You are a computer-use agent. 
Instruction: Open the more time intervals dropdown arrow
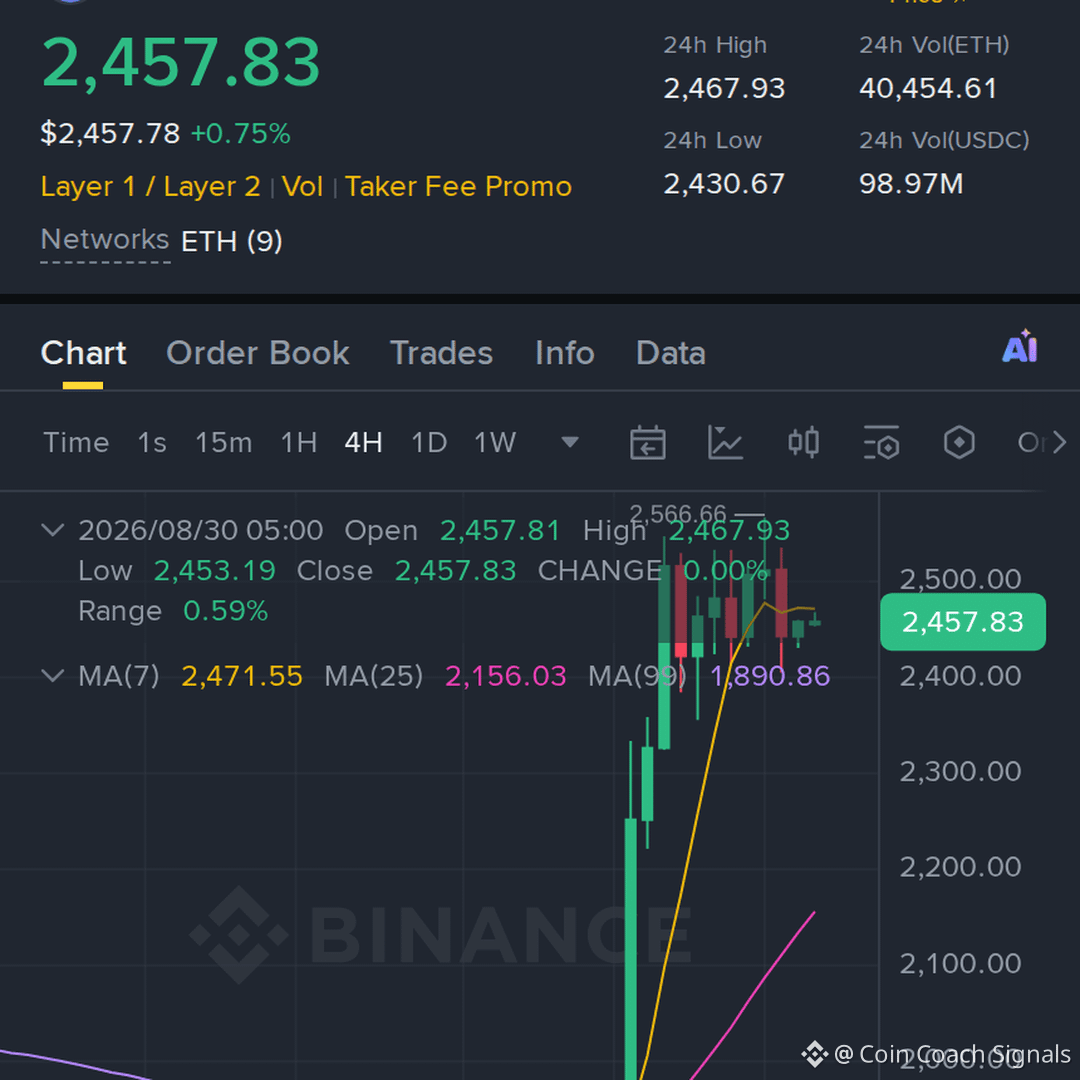[x=570, y=442]
